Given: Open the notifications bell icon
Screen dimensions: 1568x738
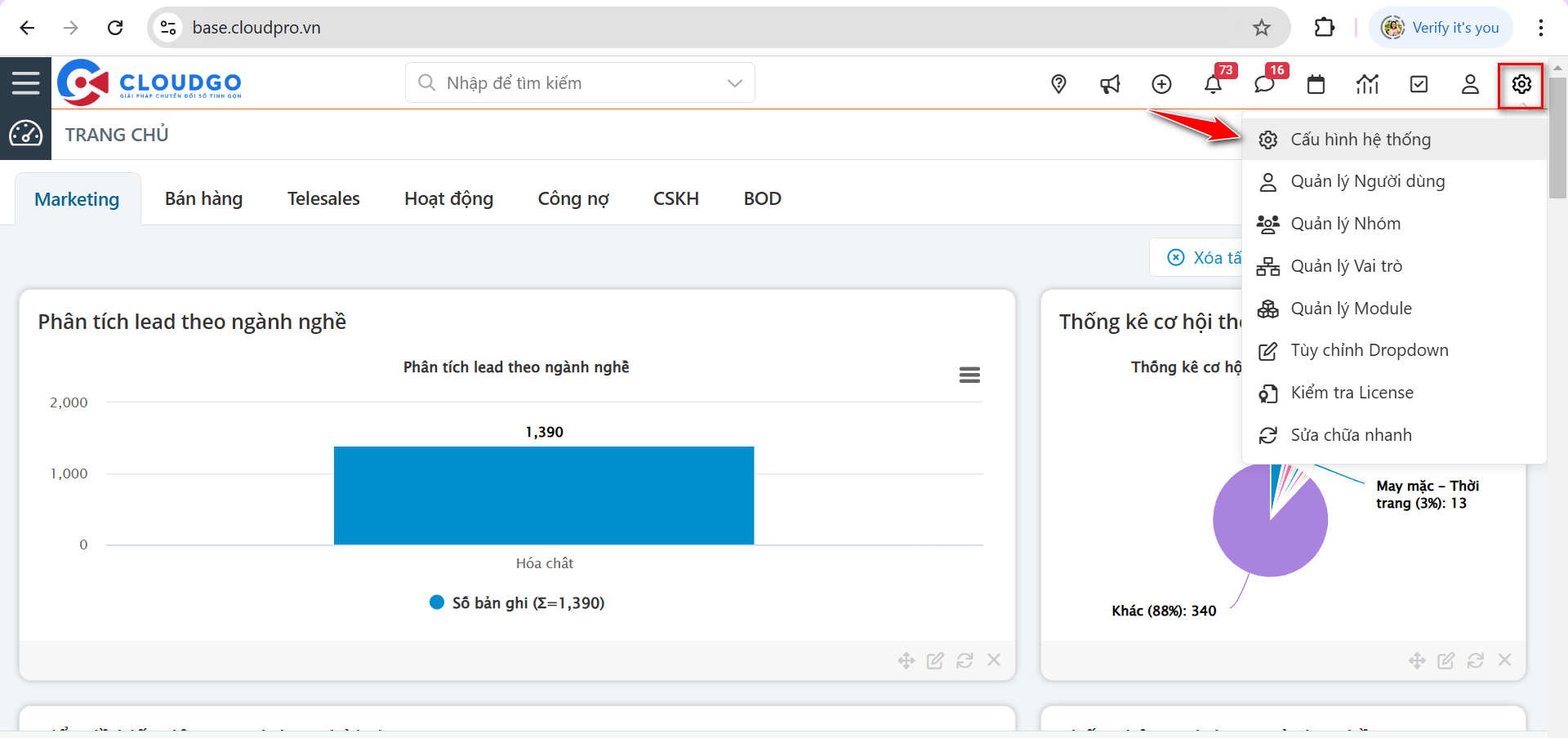Looking at the screenshot, I should [1213, 84].
